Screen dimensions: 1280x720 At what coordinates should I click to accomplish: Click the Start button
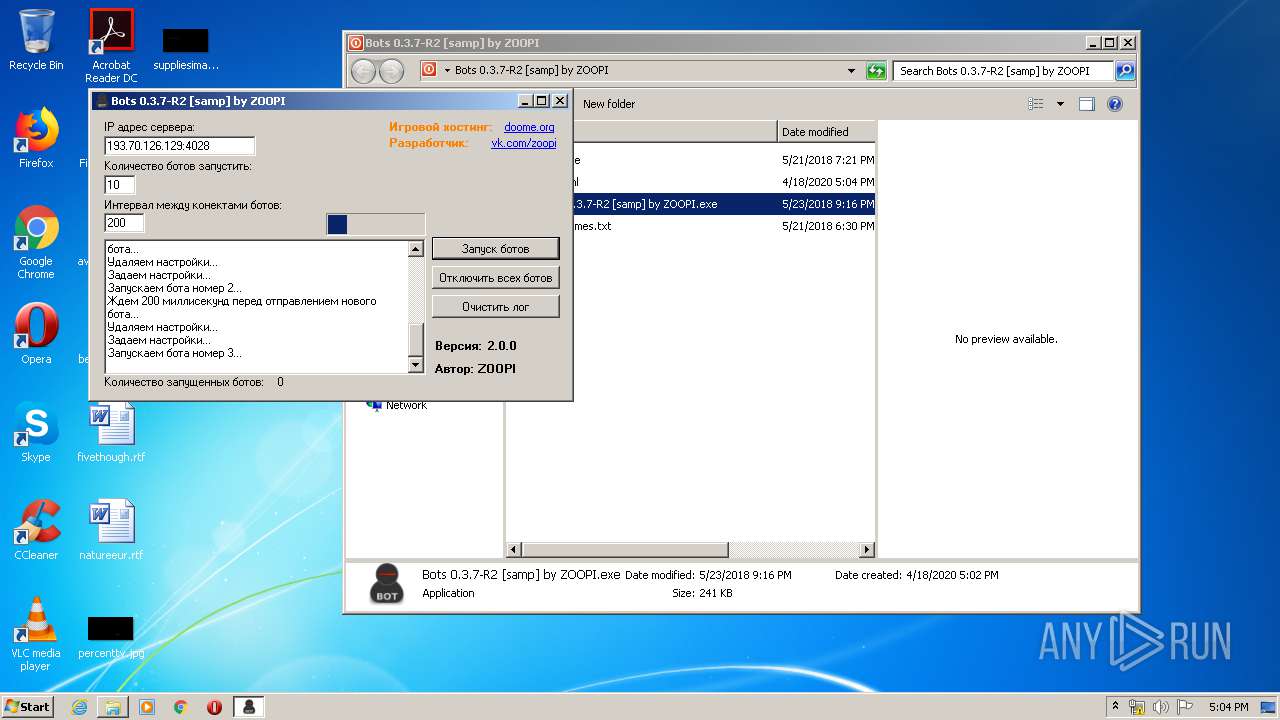[28, 706]
